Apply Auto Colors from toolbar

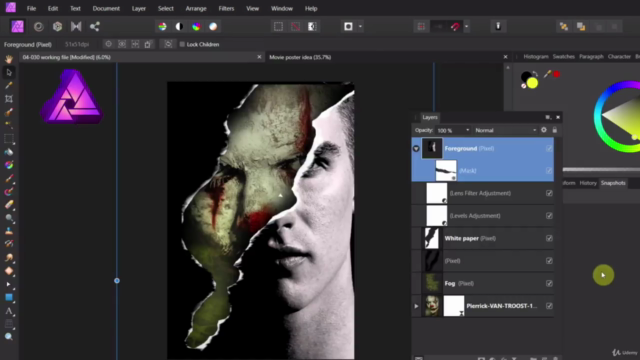click(196, 27)
